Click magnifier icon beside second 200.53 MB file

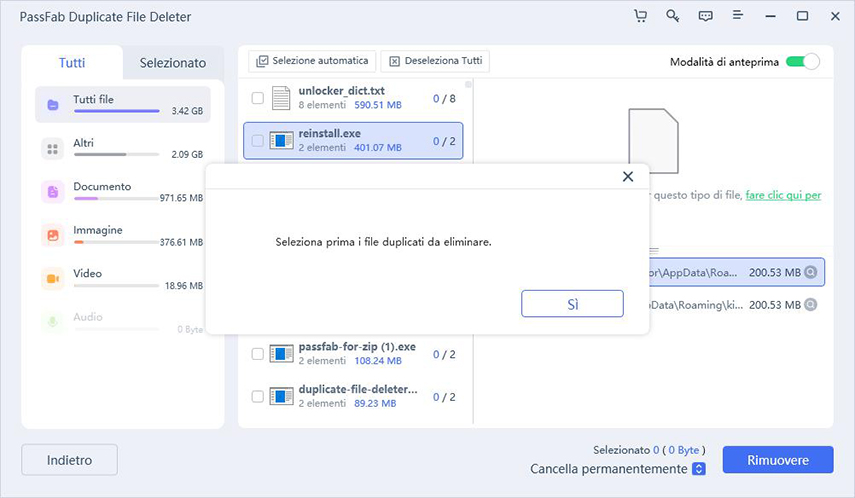(x=811, y=304)
